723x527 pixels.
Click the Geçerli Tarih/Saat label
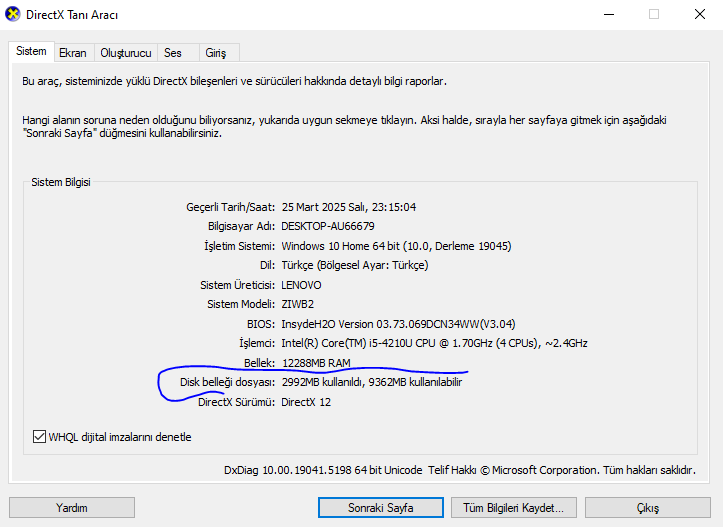click(x=231, y=207)
